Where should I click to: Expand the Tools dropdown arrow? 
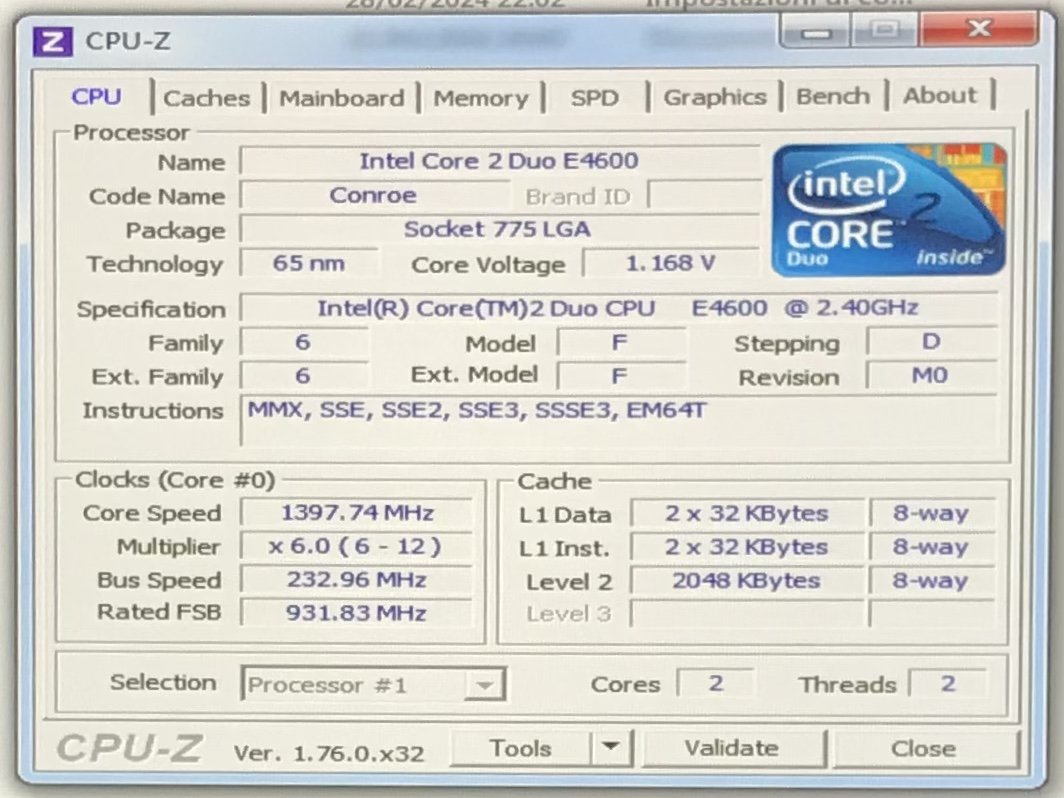[x=611, y=748]
